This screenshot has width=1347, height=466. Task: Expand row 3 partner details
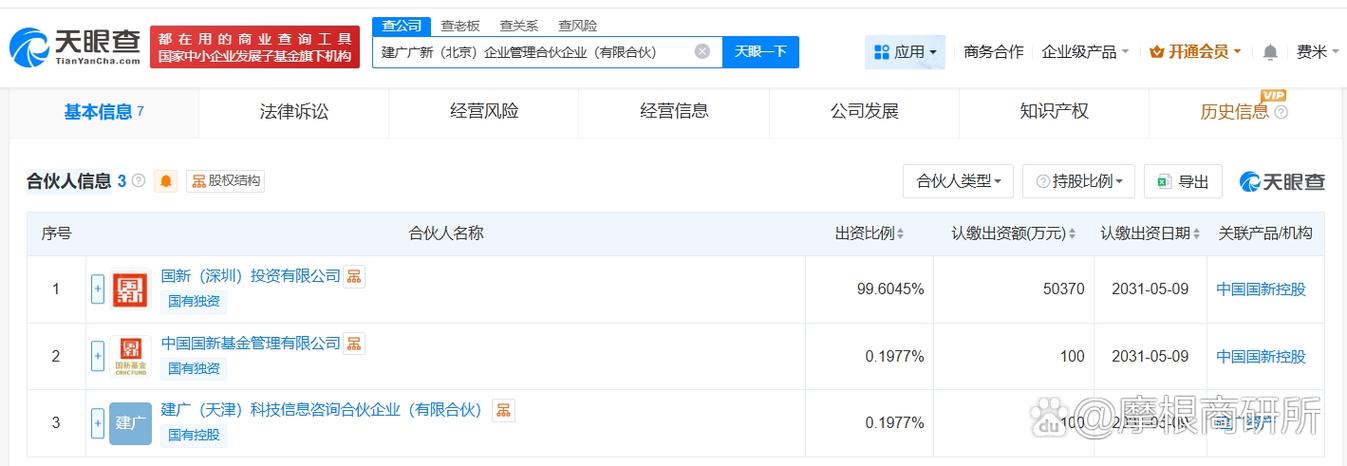pyautogui.click(x=98, y=423)
